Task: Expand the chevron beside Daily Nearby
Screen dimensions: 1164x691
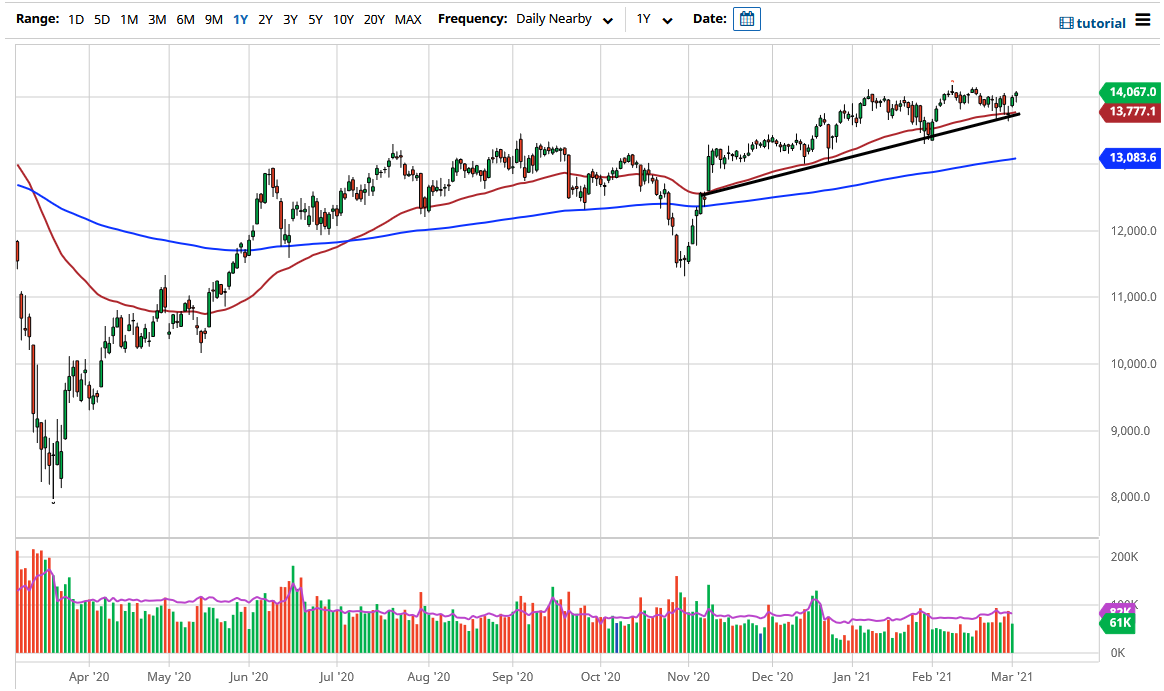Action: (609, 20)
